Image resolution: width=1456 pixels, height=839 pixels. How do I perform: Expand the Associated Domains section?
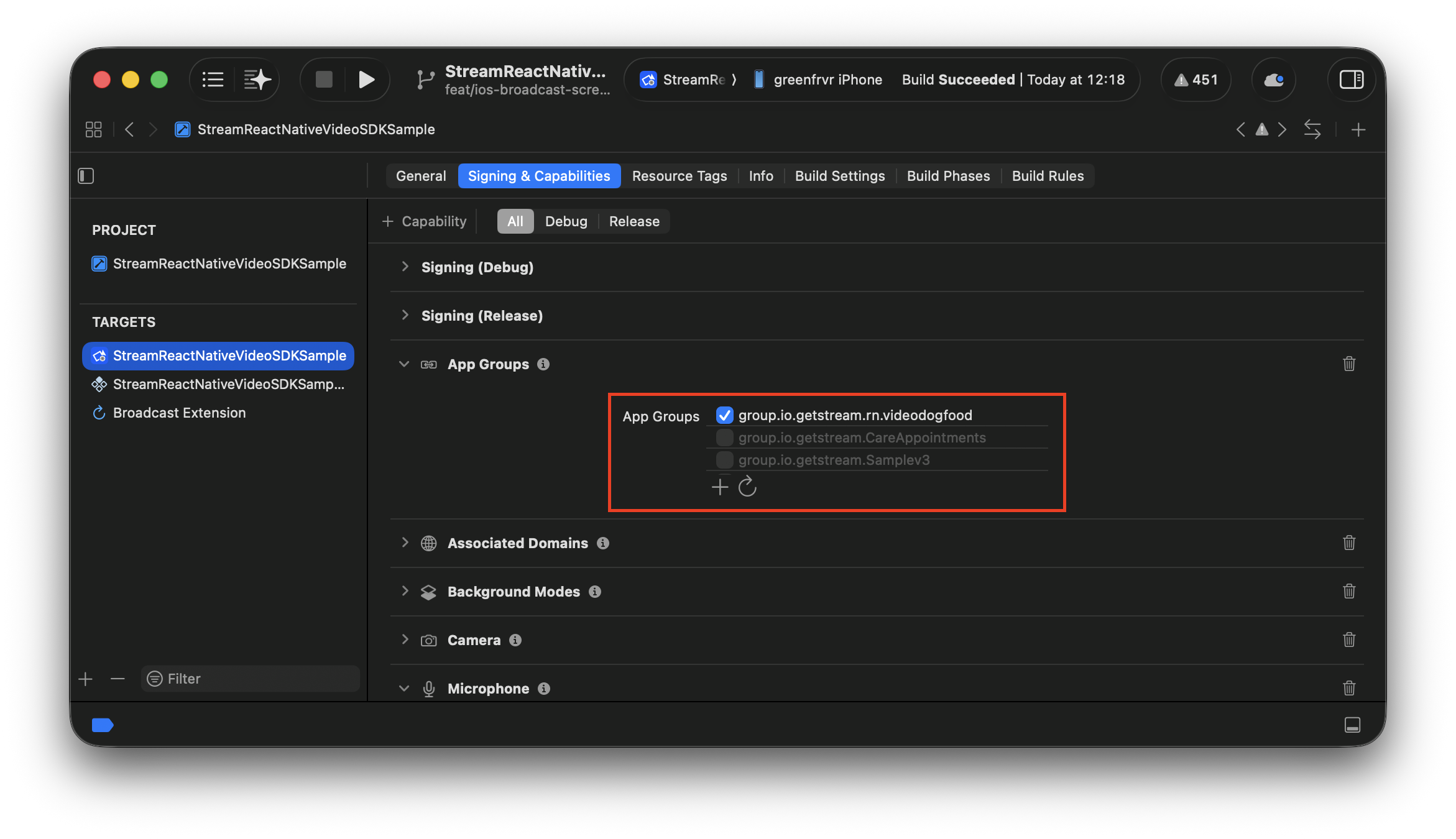(405, 543)
